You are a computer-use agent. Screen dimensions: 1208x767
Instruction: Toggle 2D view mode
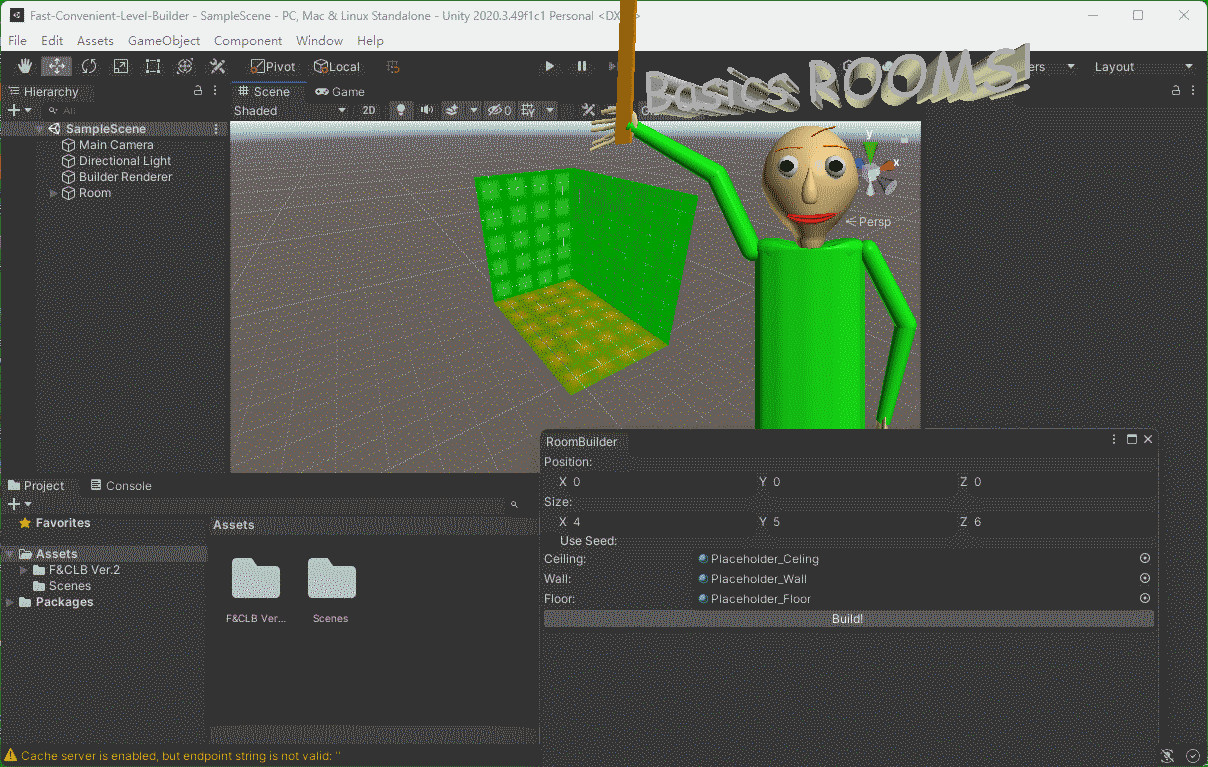pos(369,110)
